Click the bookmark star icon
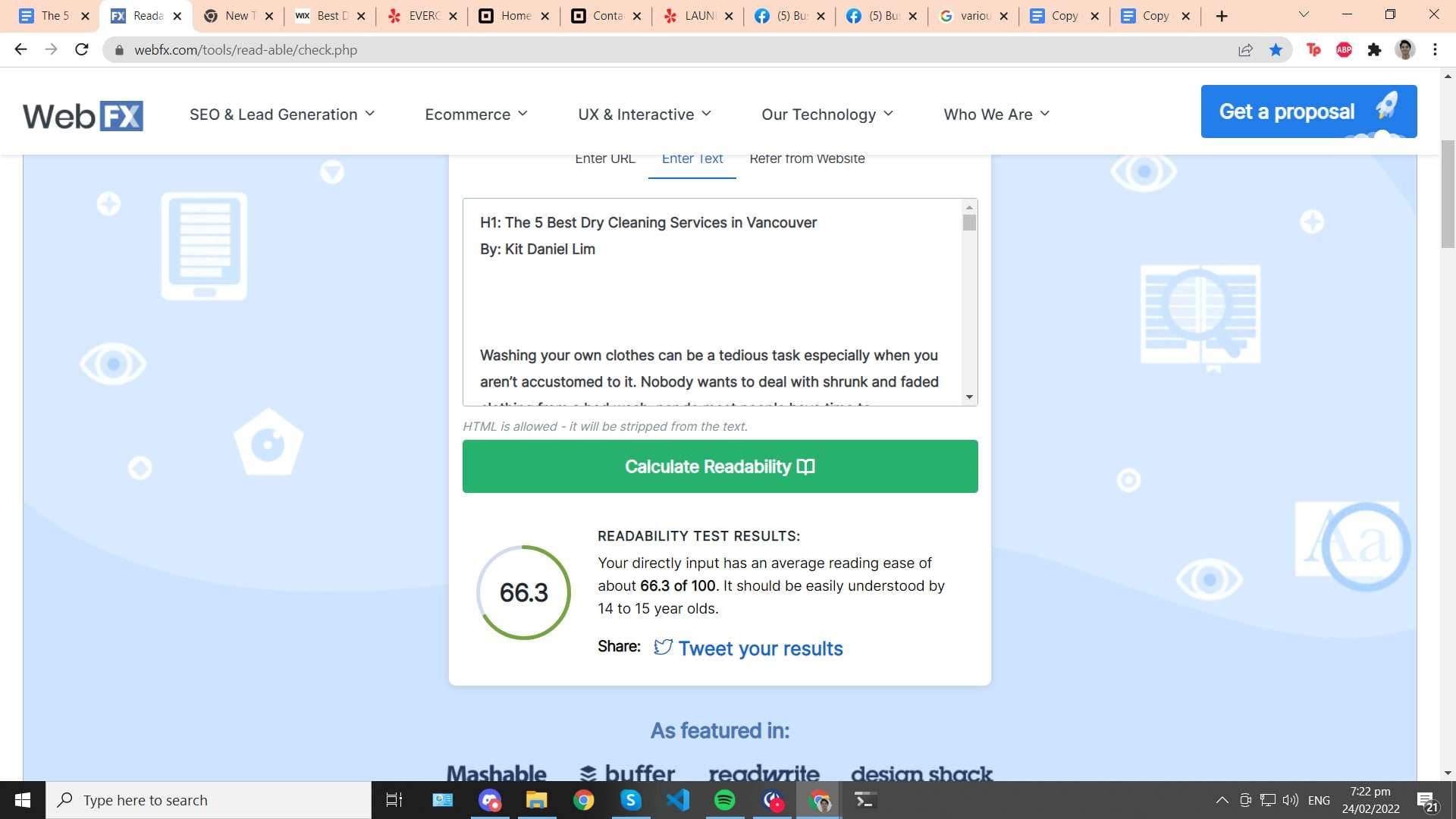 1276,50
